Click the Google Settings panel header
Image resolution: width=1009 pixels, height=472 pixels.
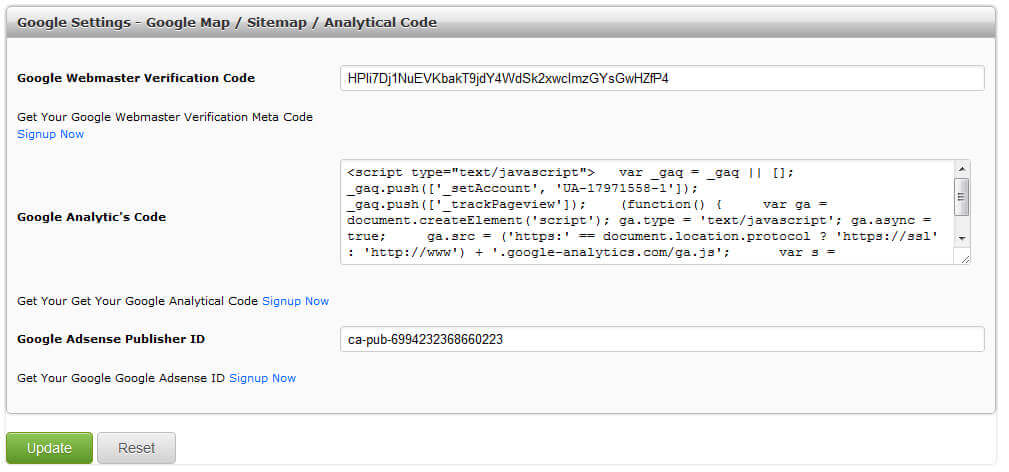pyautogui.click(x=227, y=22)
